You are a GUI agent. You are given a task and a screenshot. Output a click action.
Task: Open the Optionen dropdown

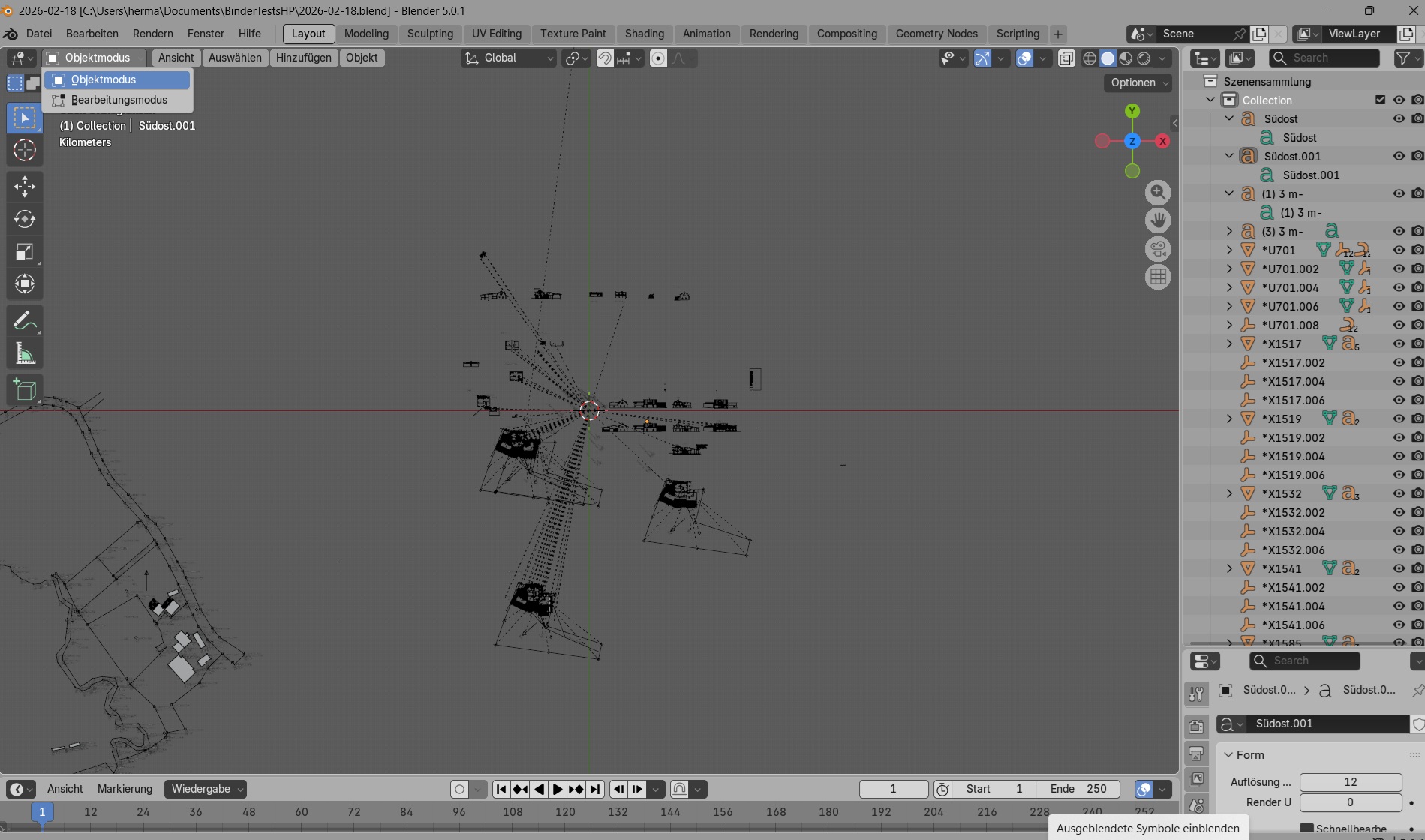(x=1138, y=82)
